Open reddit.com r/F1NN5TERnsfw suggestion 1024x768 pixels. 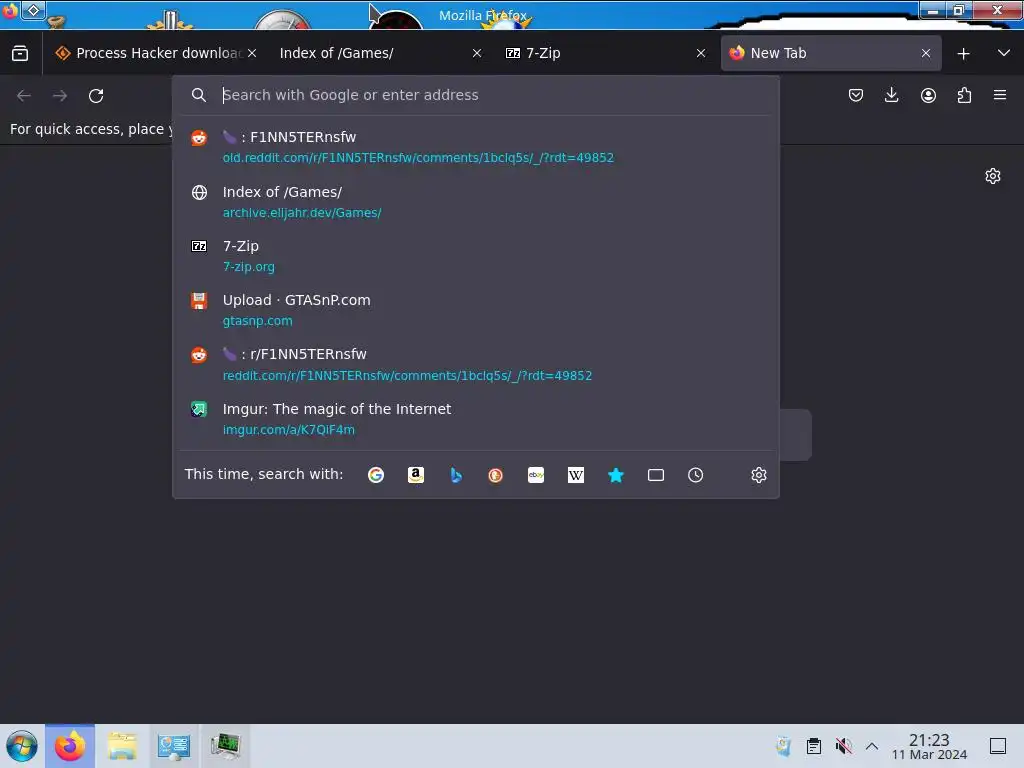click(475, 364)
